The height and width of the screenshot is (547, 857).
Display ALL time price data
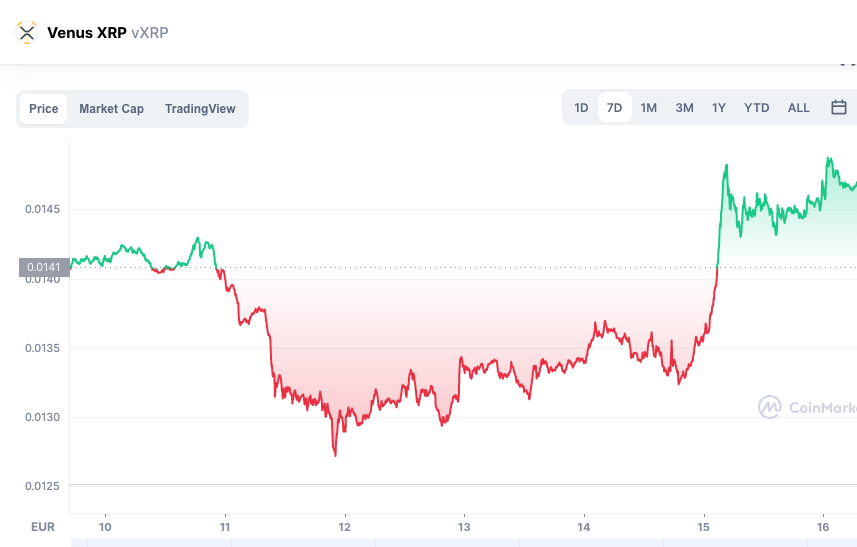point(798,108)
